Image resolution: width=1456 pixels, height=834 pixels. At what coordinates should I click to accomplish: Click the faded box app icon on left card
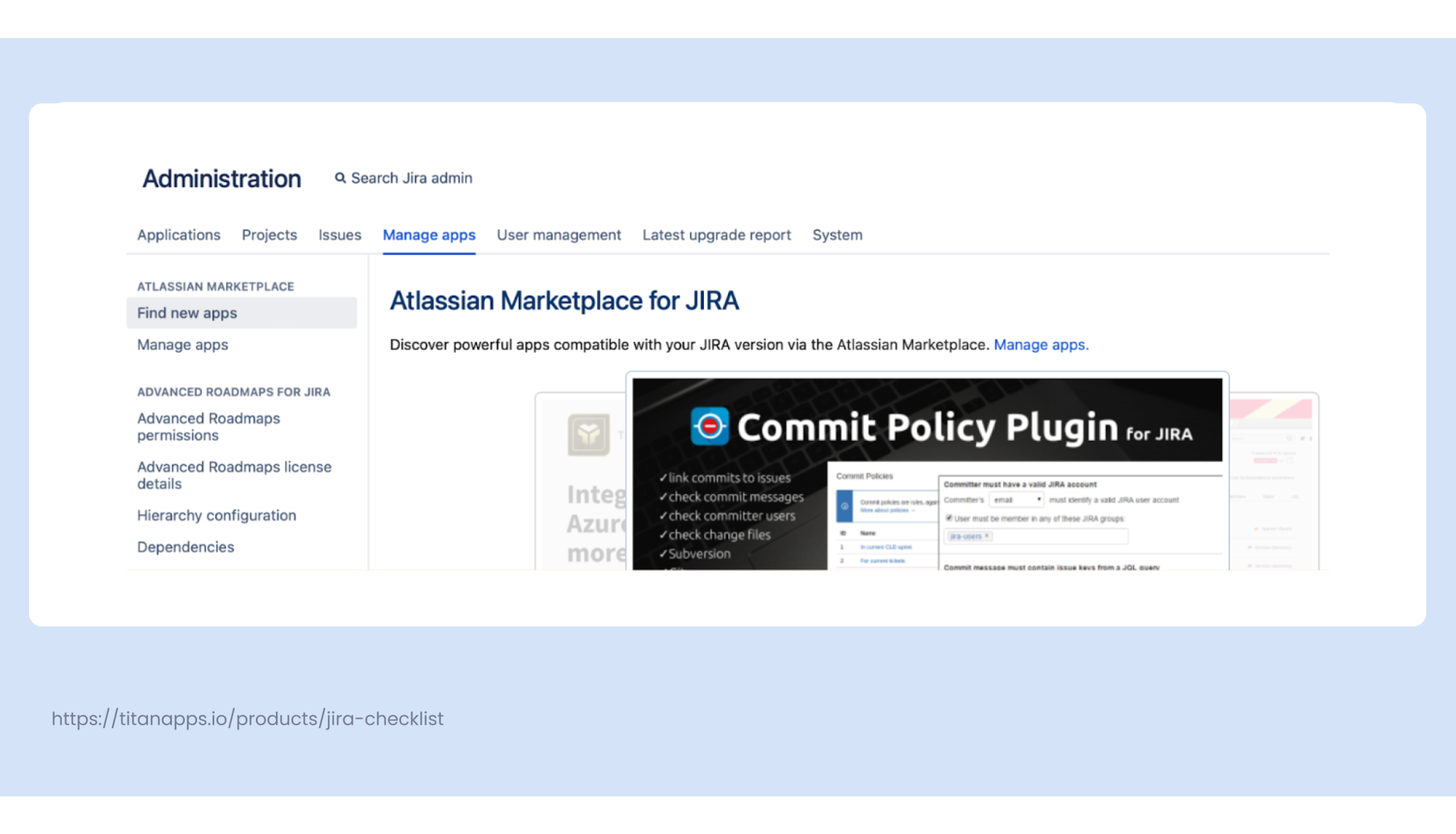pyautogui.click(x=589, y=434)
